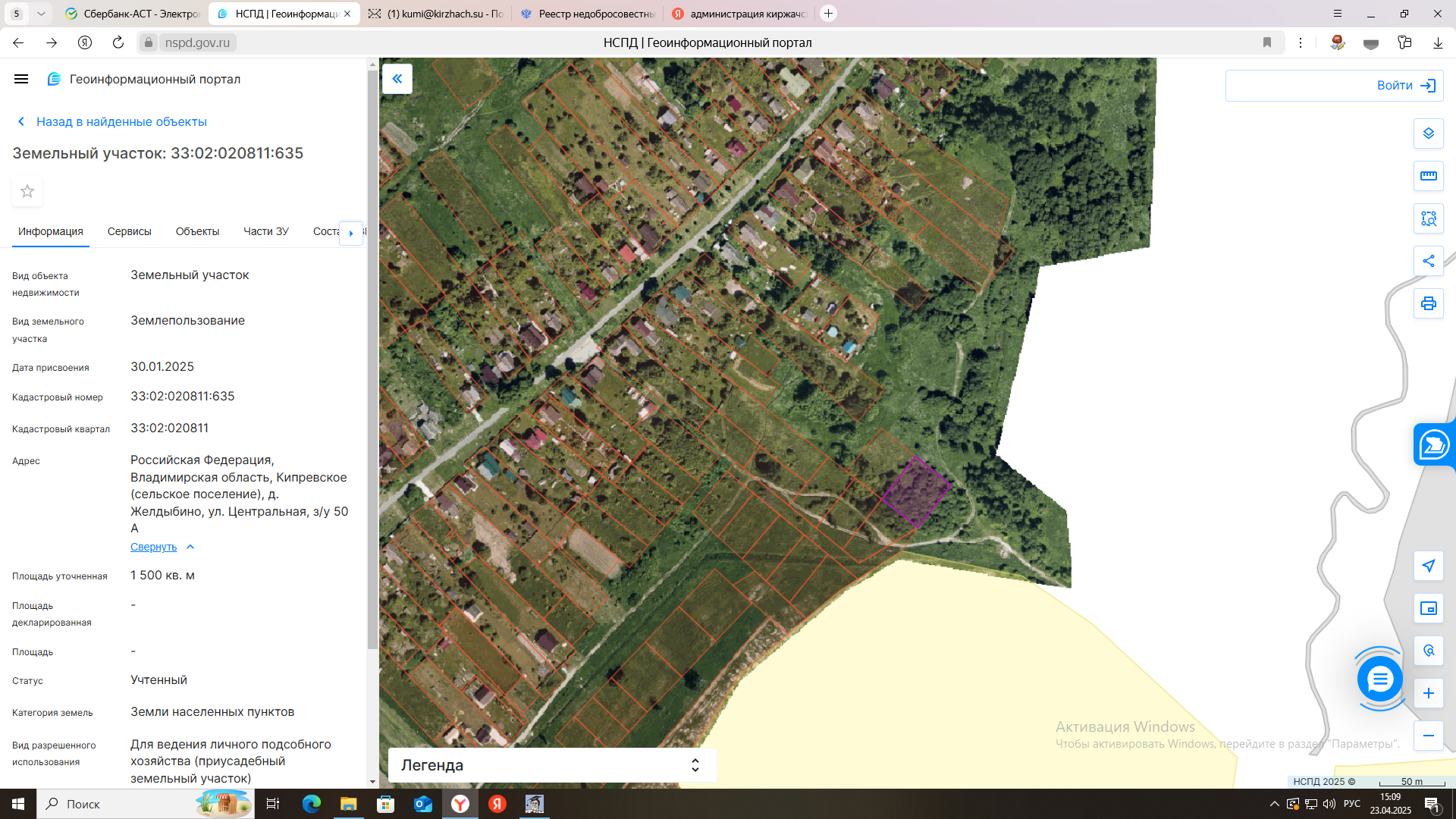Click the my location arrow icon
This screenshot has height=819, width=1456.
[1428, 566]
